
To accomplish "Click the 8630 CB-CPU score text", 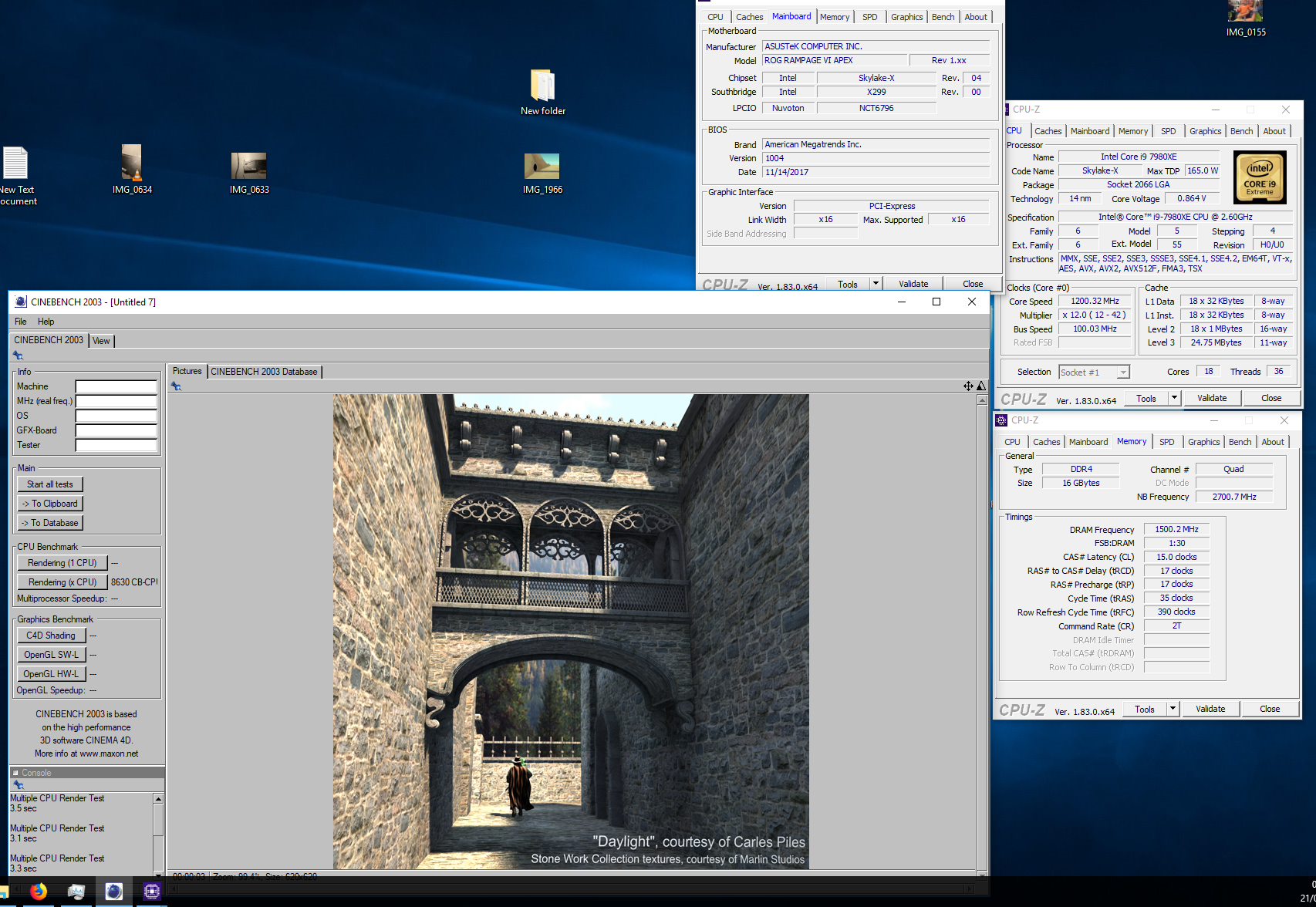I will [134, 582].
